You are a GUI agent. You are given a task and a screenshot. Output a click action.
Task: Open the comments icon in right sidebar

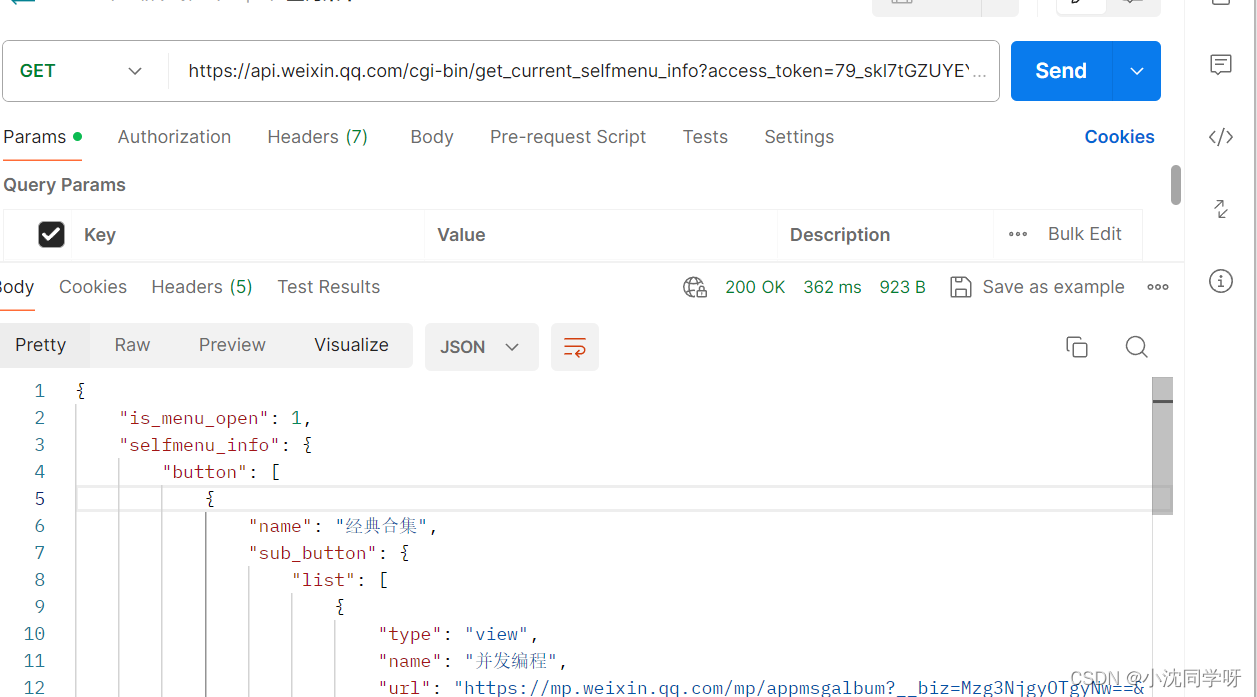(1220, 66)
